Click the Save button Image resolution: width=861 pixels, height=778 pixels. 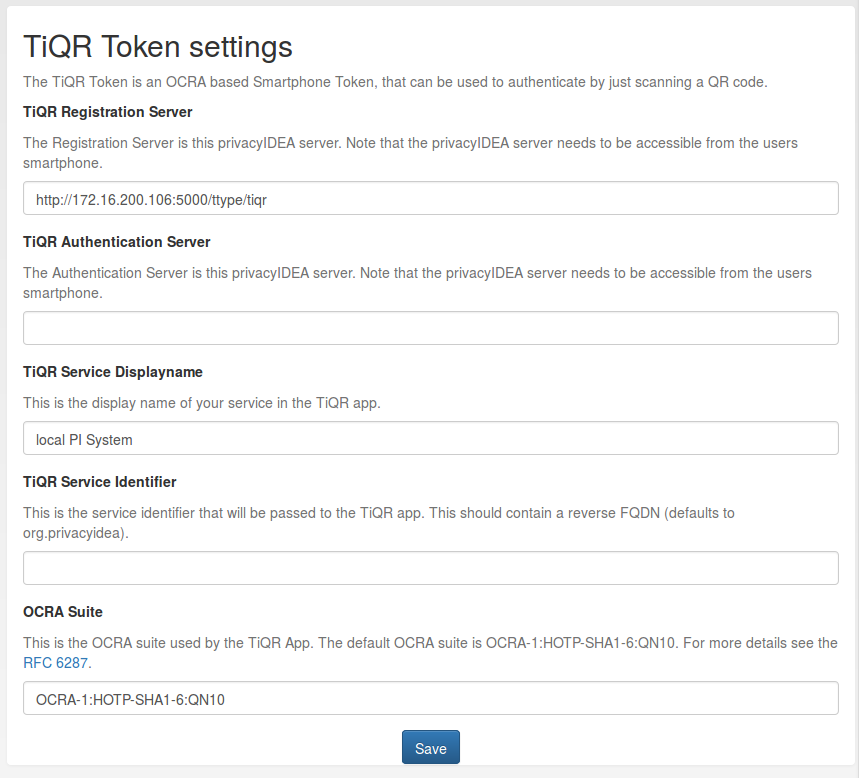[x=430, y=747]
